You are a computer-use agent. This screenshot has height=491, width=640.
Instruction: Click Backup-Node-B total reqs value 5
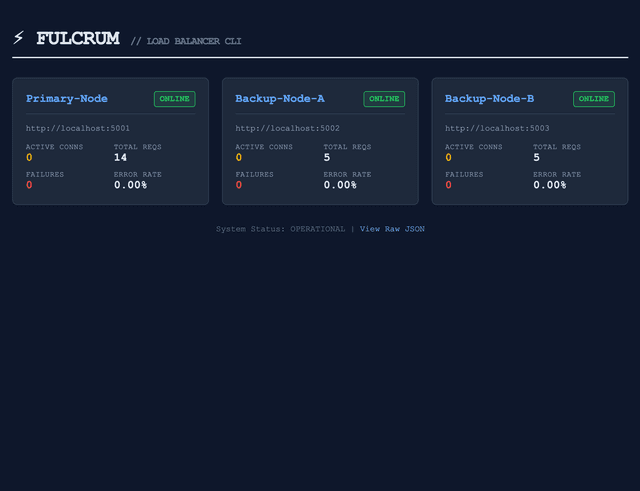pos(536,158)
